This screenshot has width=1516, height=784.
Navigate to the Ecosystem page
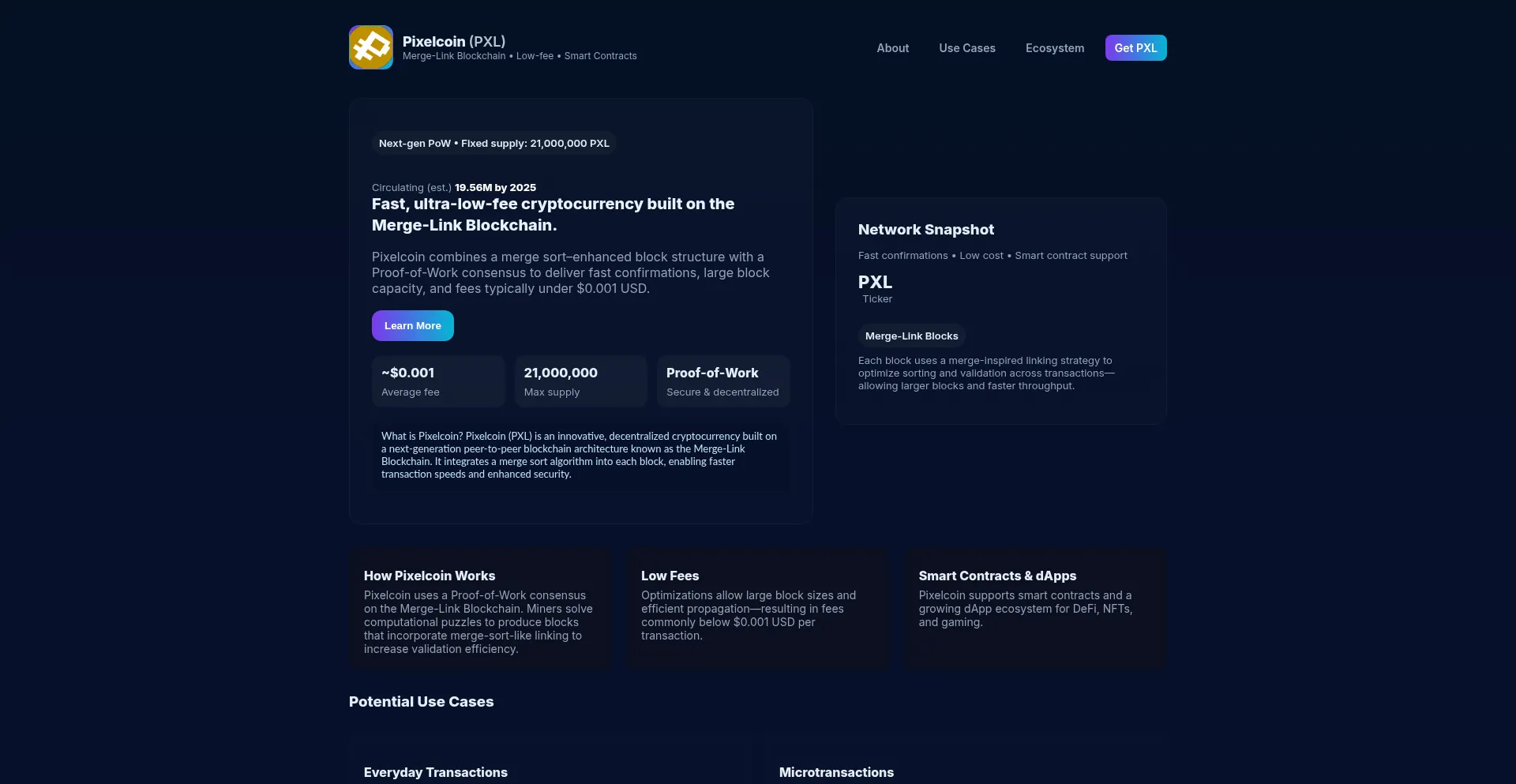pos(1055,47)
